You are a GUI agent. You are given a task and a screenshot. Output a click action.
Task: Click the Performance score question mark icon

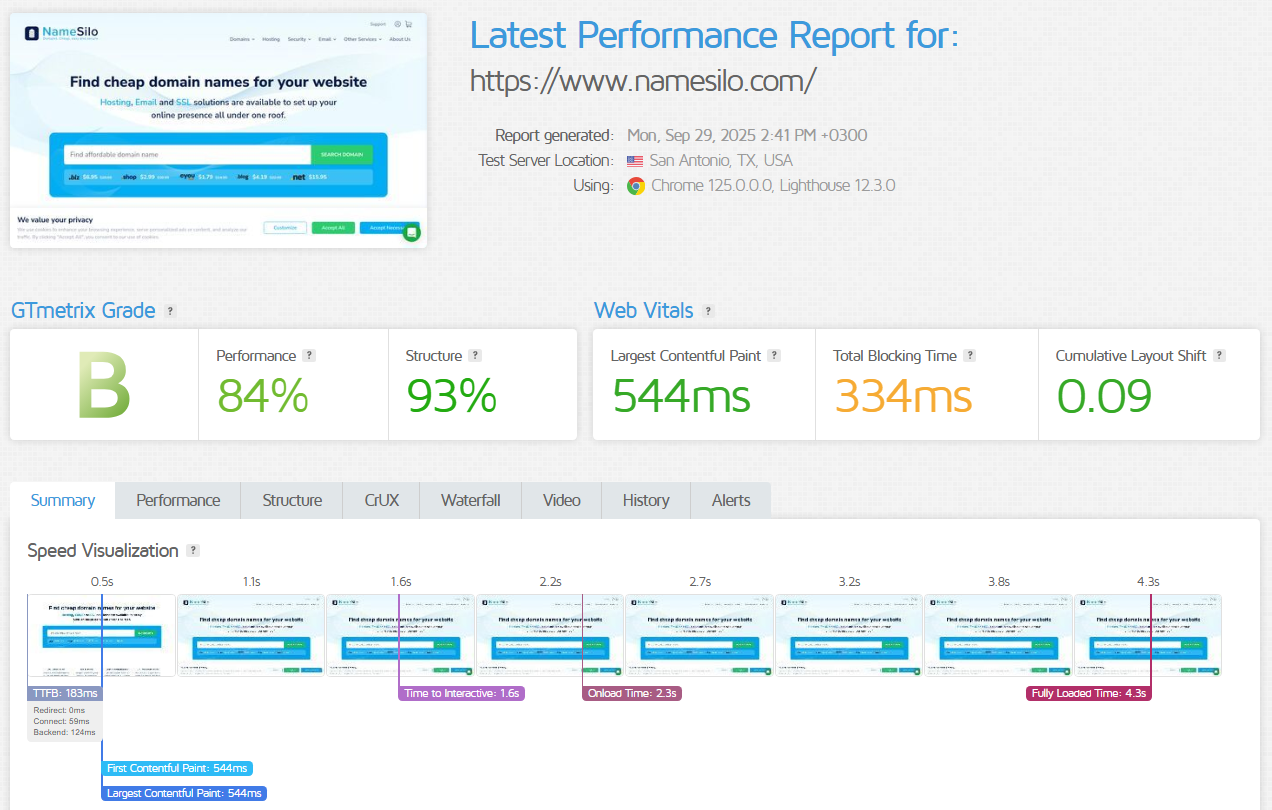click(309, 355)
